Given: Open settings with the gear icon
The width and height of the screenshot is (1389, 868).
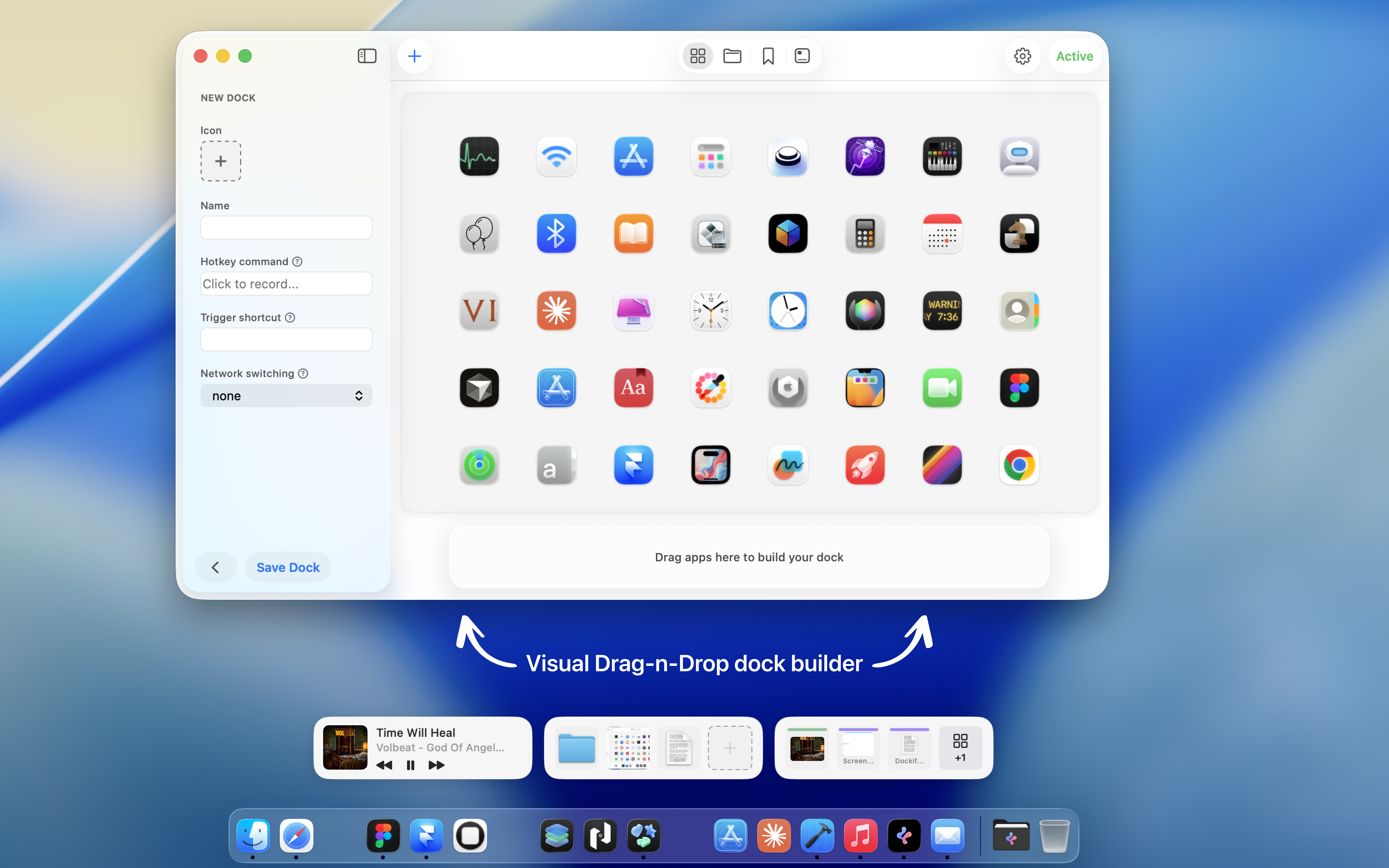Looking at the screenshot, I should click(1022, 56).
